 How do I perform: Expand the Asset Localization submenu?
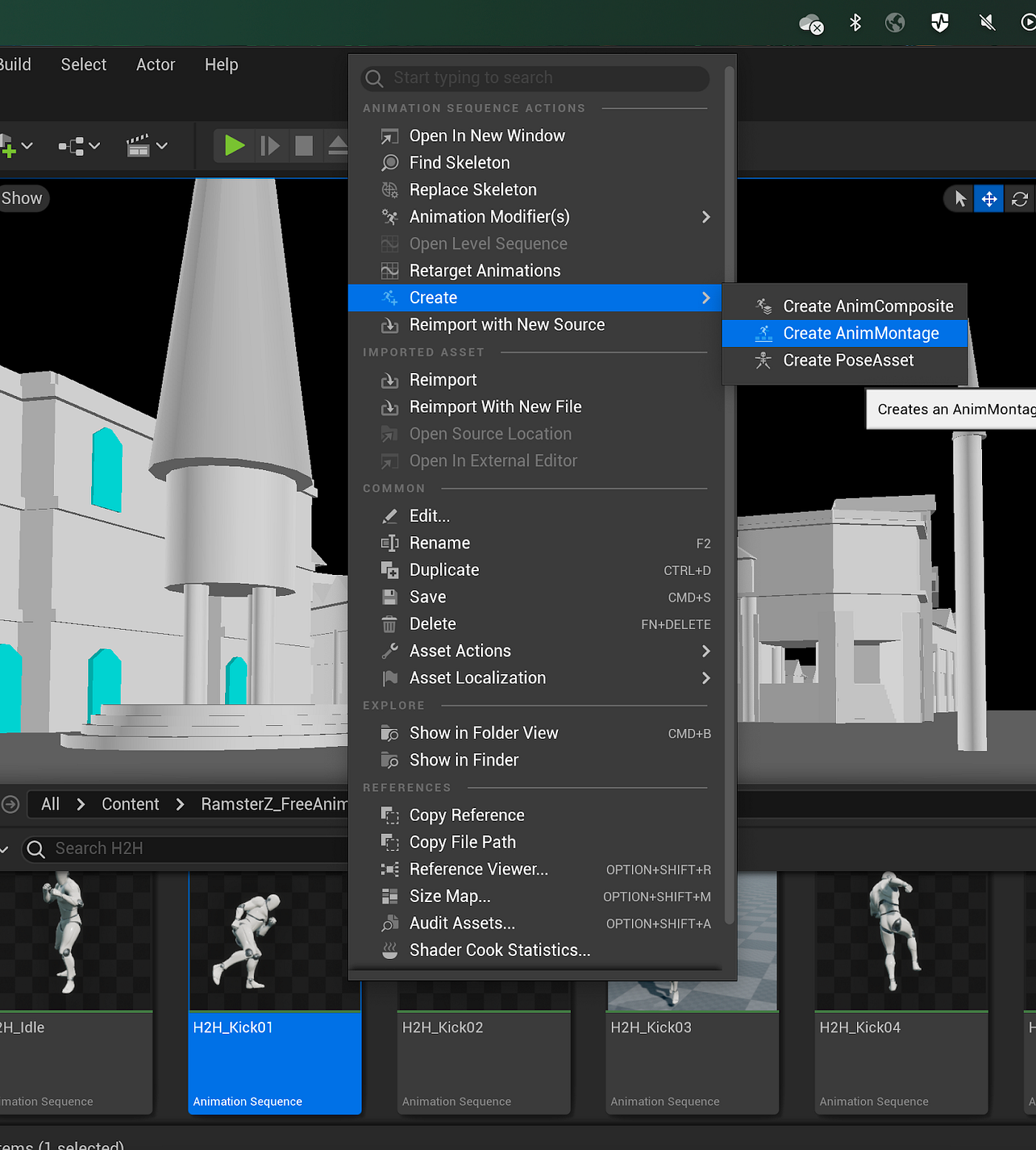[535, 678]
